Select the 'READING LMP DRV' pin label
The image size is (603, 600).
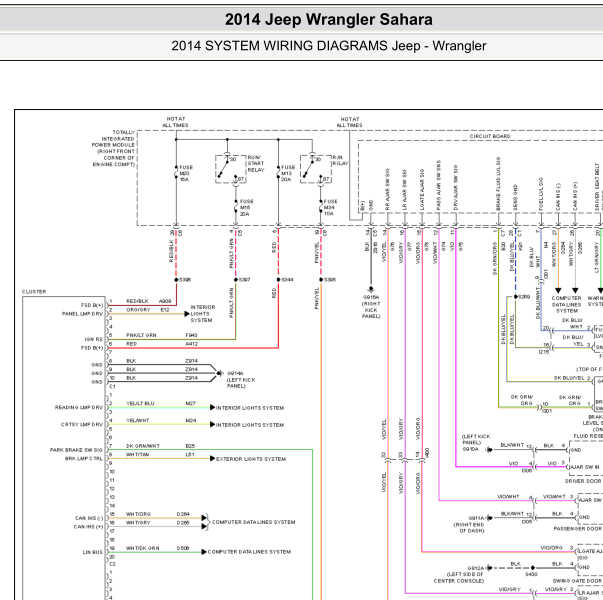79,407
